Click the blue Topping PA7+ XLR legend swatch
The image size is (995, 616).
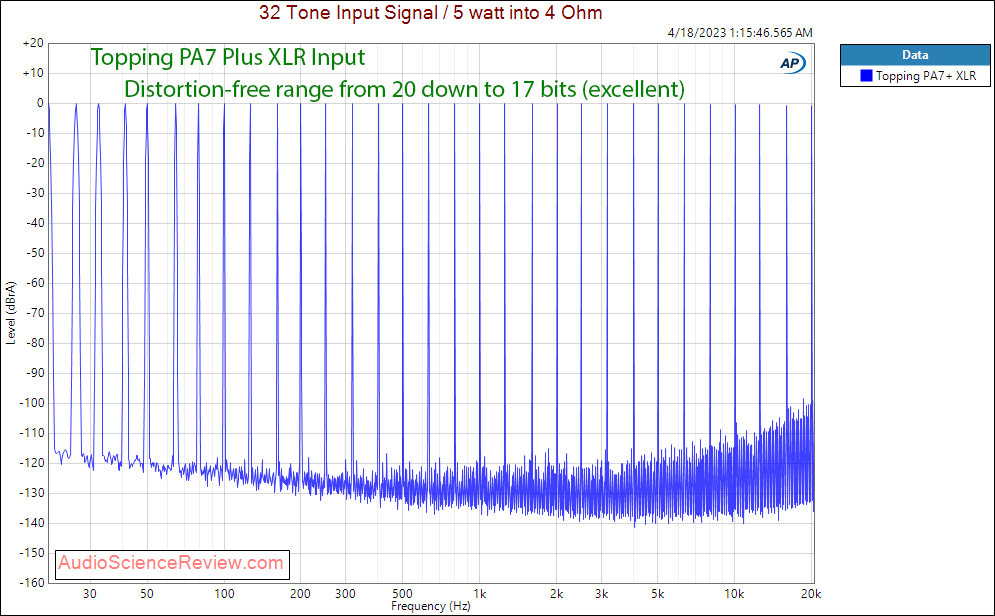pos(866,75)
